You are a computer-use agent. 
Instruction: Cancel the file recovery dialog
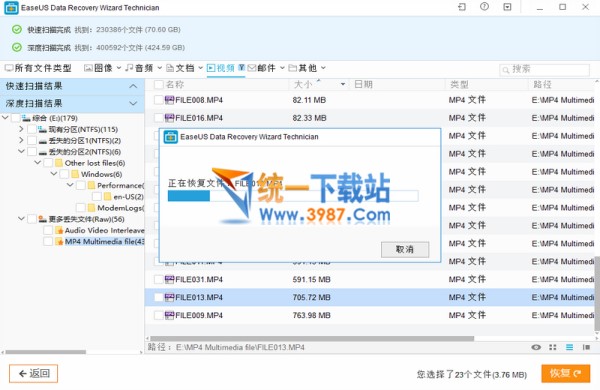click(405, 250)
